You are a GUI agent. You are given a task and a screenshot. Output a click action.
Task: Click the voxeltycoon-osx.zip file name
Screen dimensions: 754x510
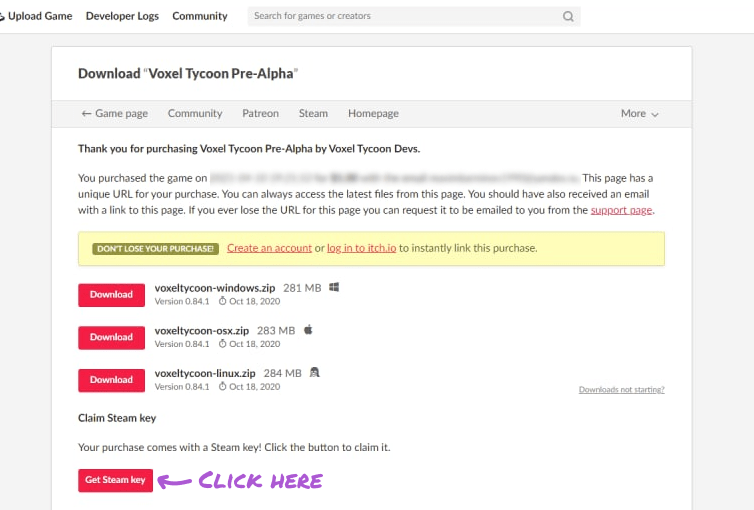pos(201,331)
